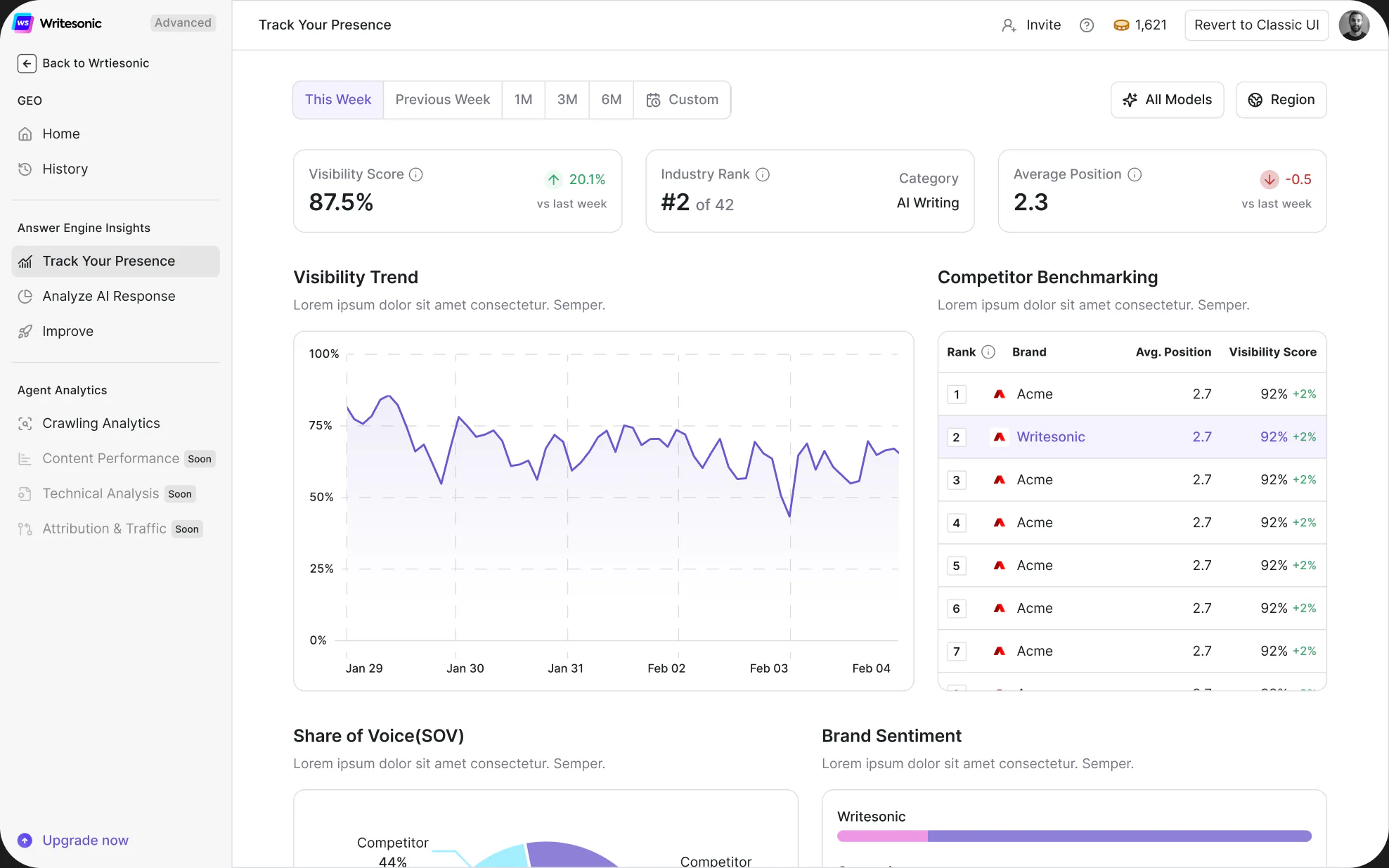
Task: Open the Region filter dropdown
Action: point(1281,100)
